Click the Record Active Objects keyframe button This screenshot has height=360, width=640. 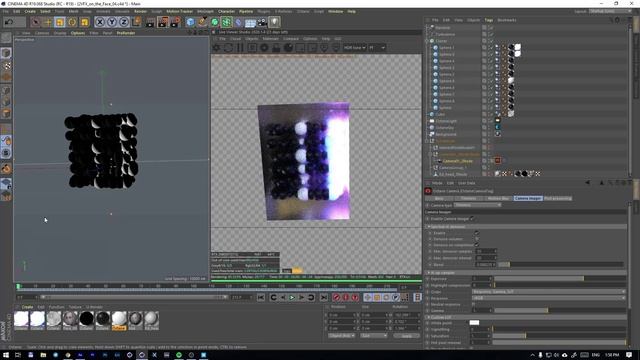click(x=337, y=298)
